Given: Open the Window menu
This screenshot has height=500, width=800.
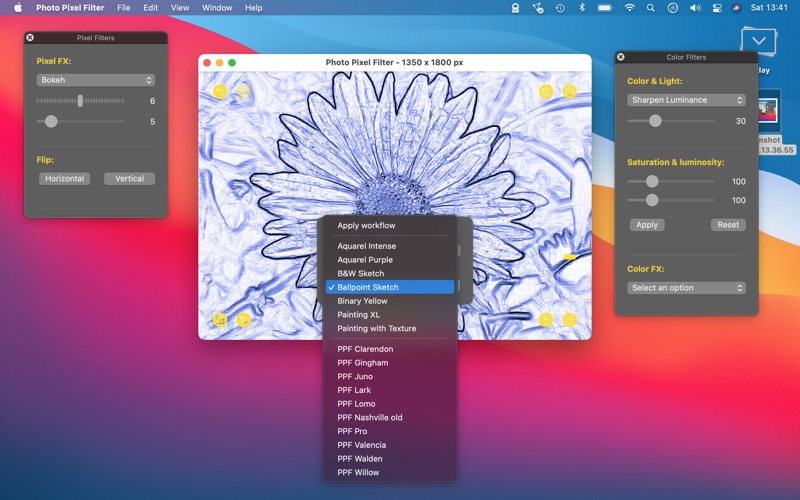Looking at the screenshot, I should click(217, 8).
